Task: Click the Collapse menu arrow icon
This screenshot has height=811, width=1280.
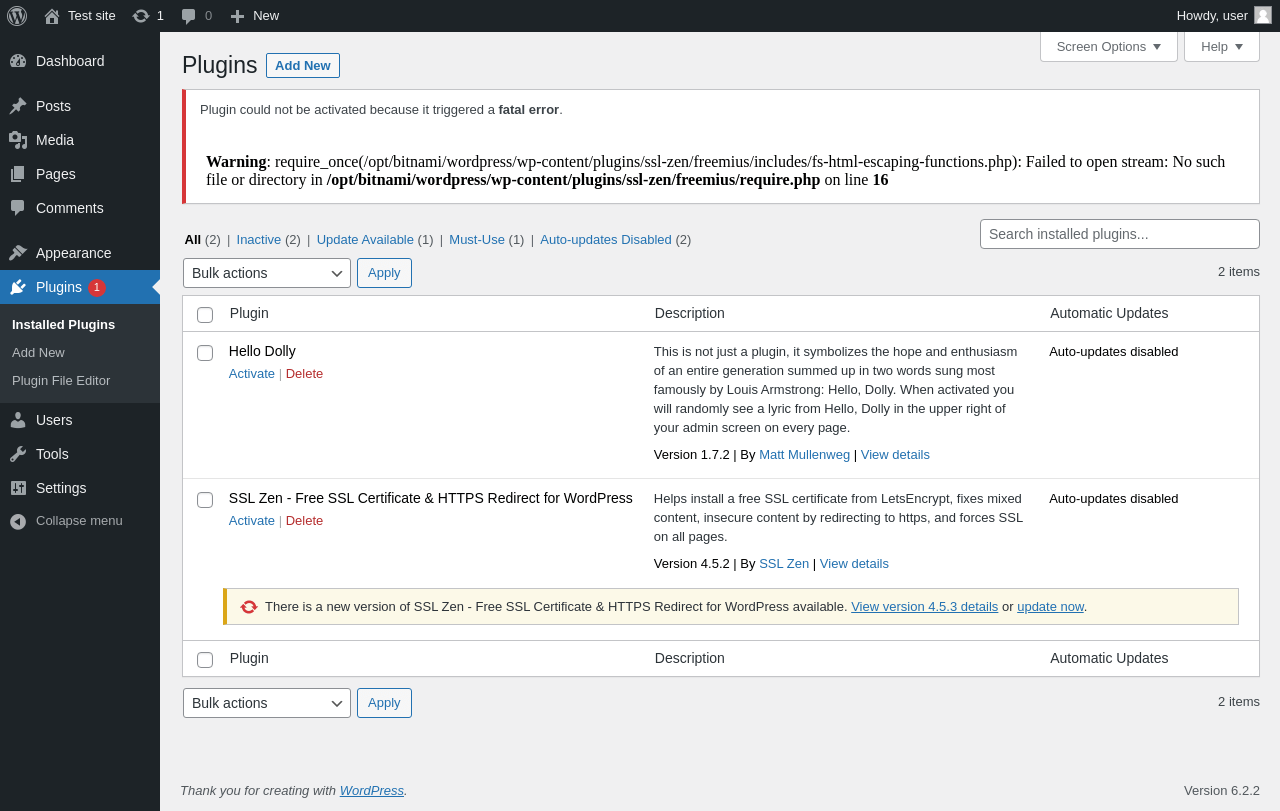Action: (x=18, y=521)
